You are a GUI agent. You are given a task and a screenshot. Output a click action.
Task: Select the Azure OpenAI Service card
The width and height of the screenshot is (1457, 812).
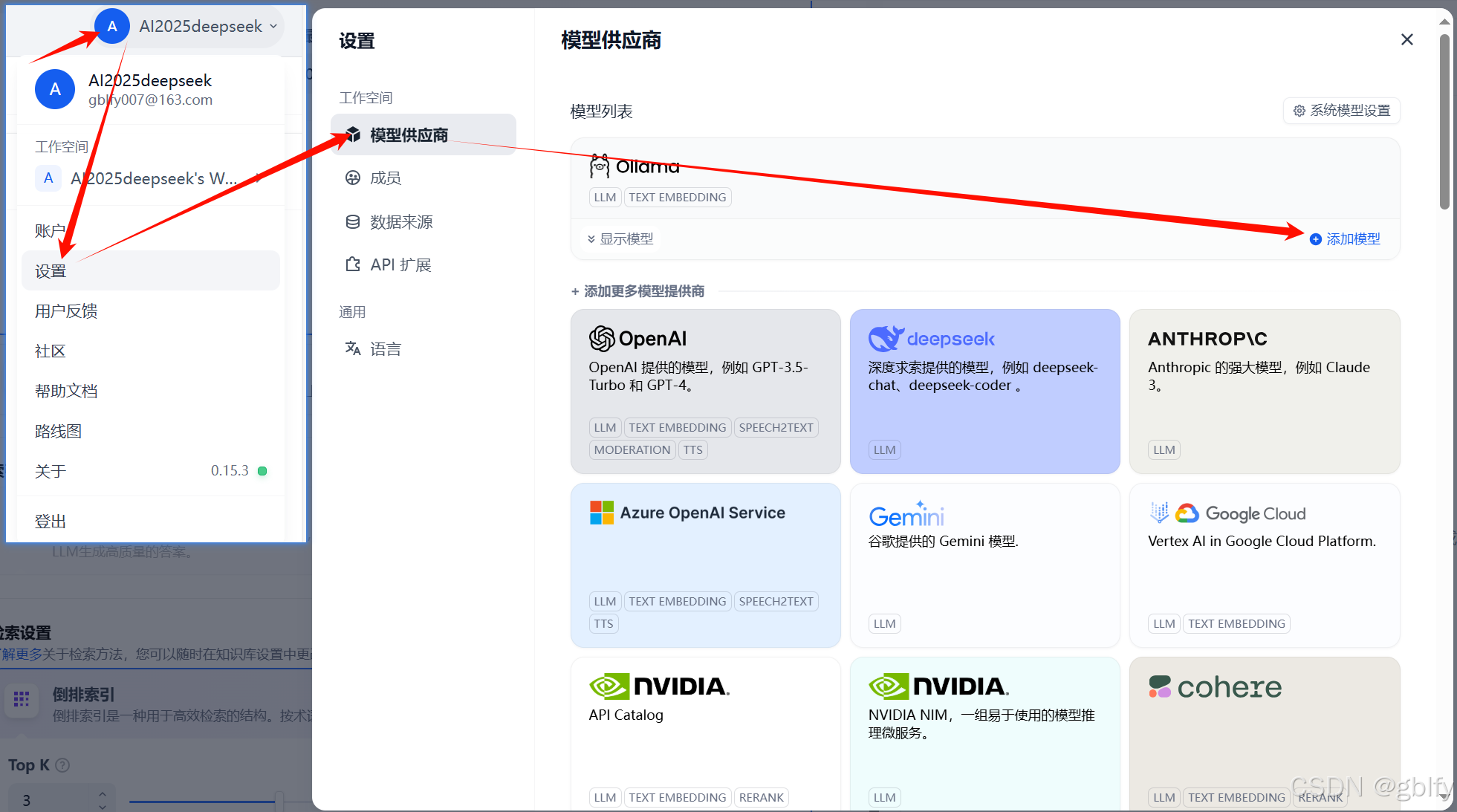(x=706, y=565)
